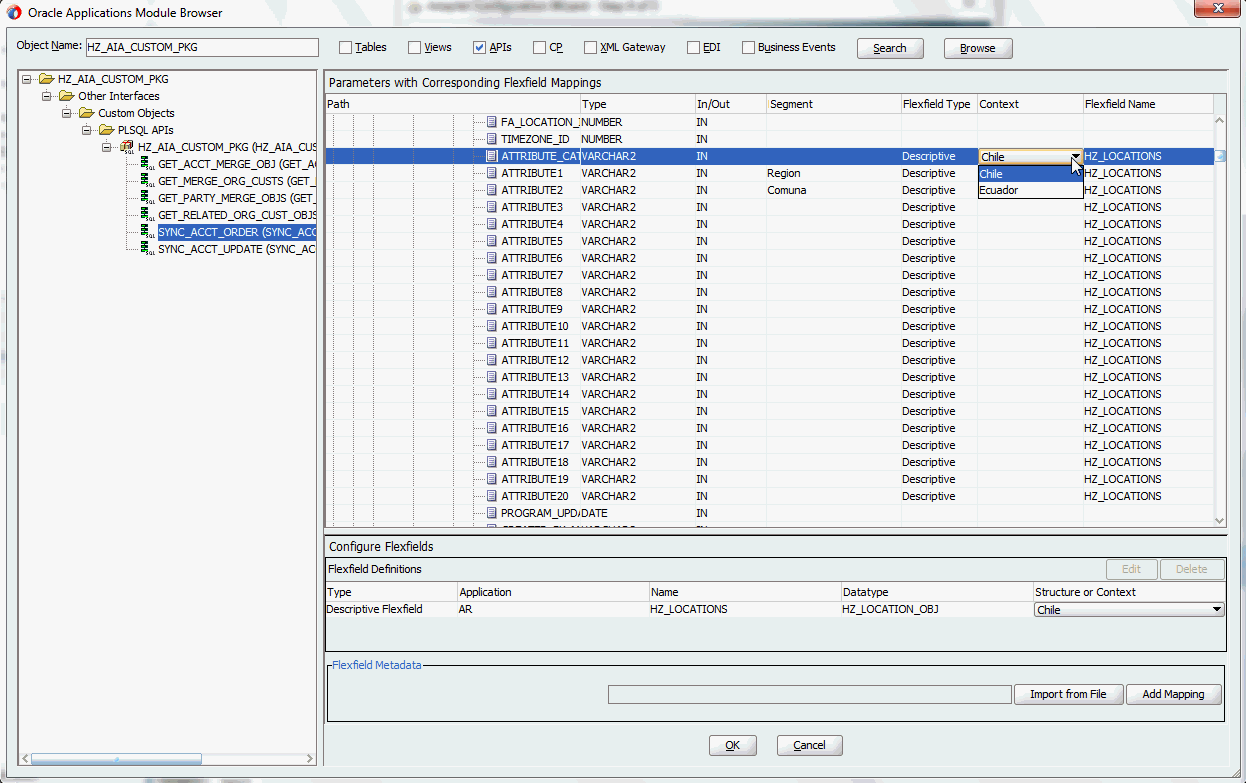Click the Custom Objects folder icon
Image resolution: width=1246 pixels, height=783 pixels.
86,113
